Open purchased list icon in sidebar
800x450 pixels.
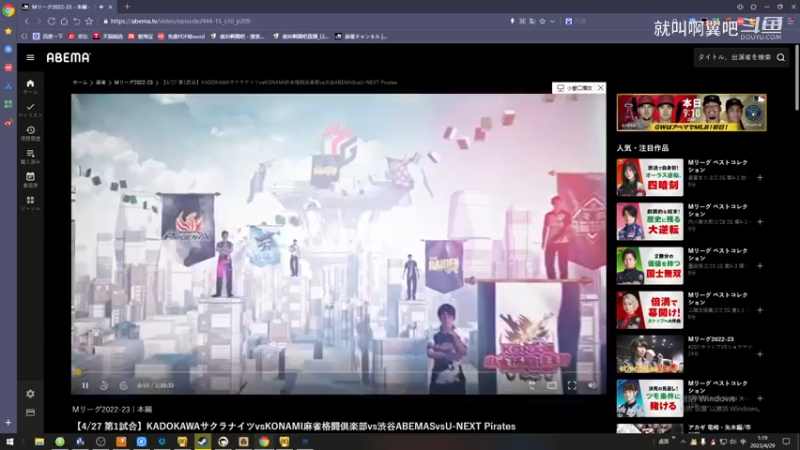pyautogui.click(x=30, y=156)
